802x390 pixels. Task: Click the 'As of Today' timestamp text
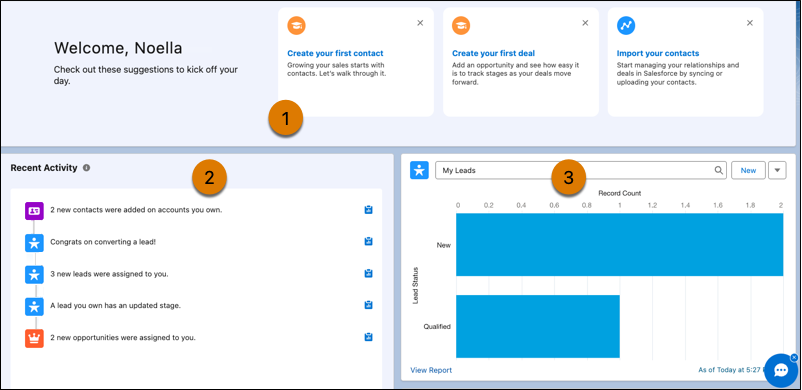click(731, 370)
